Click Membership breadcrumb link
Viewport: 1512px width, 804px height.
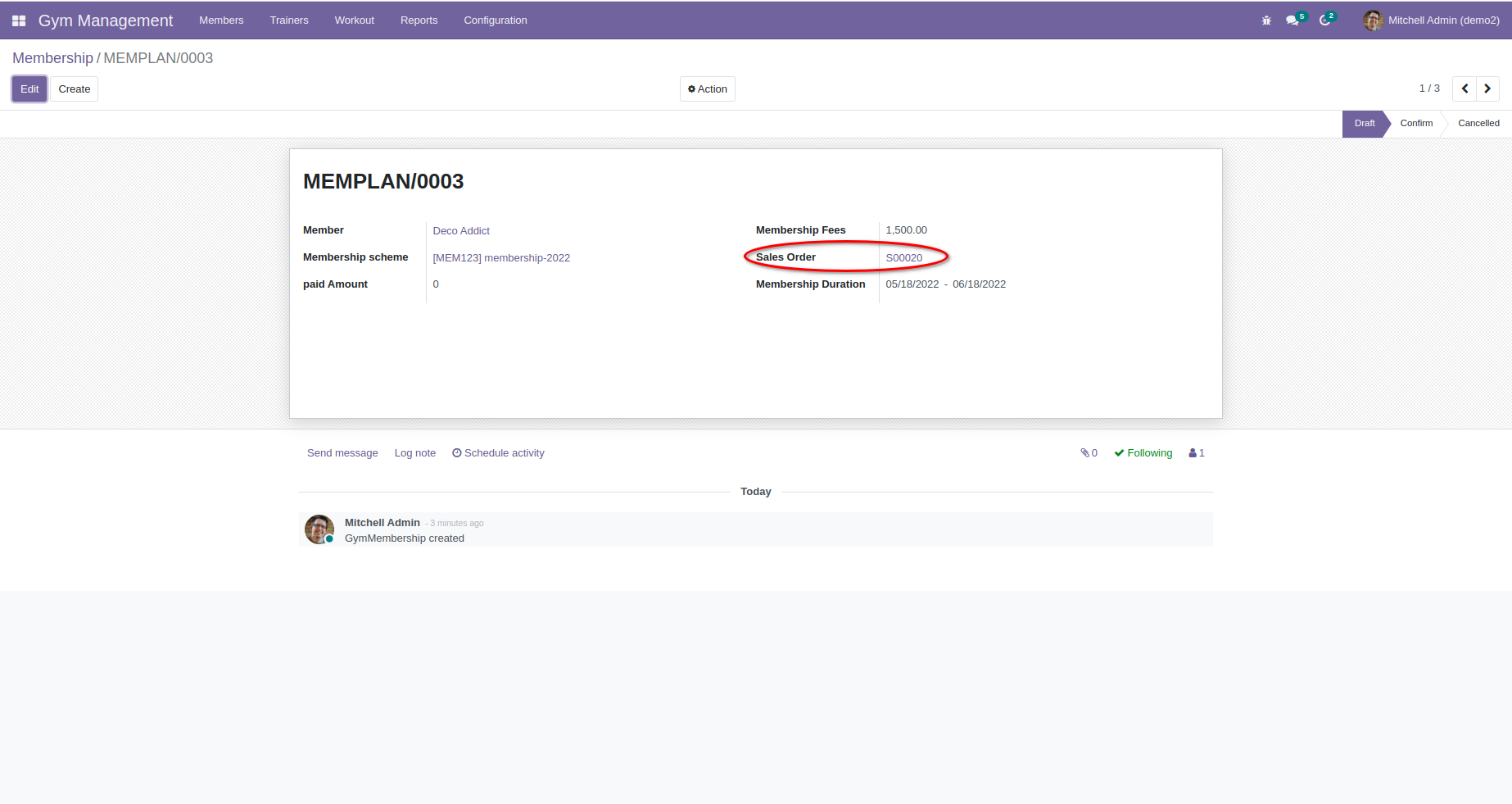(52, 58)
